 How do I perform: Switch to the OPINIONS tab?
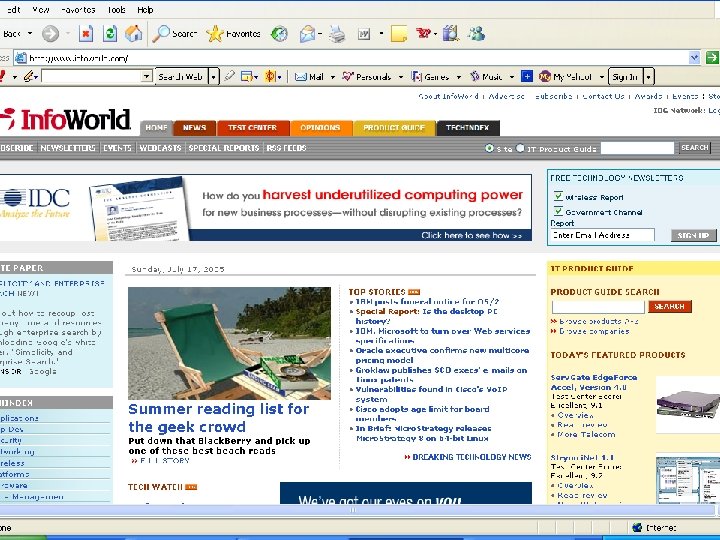point(321,128)
